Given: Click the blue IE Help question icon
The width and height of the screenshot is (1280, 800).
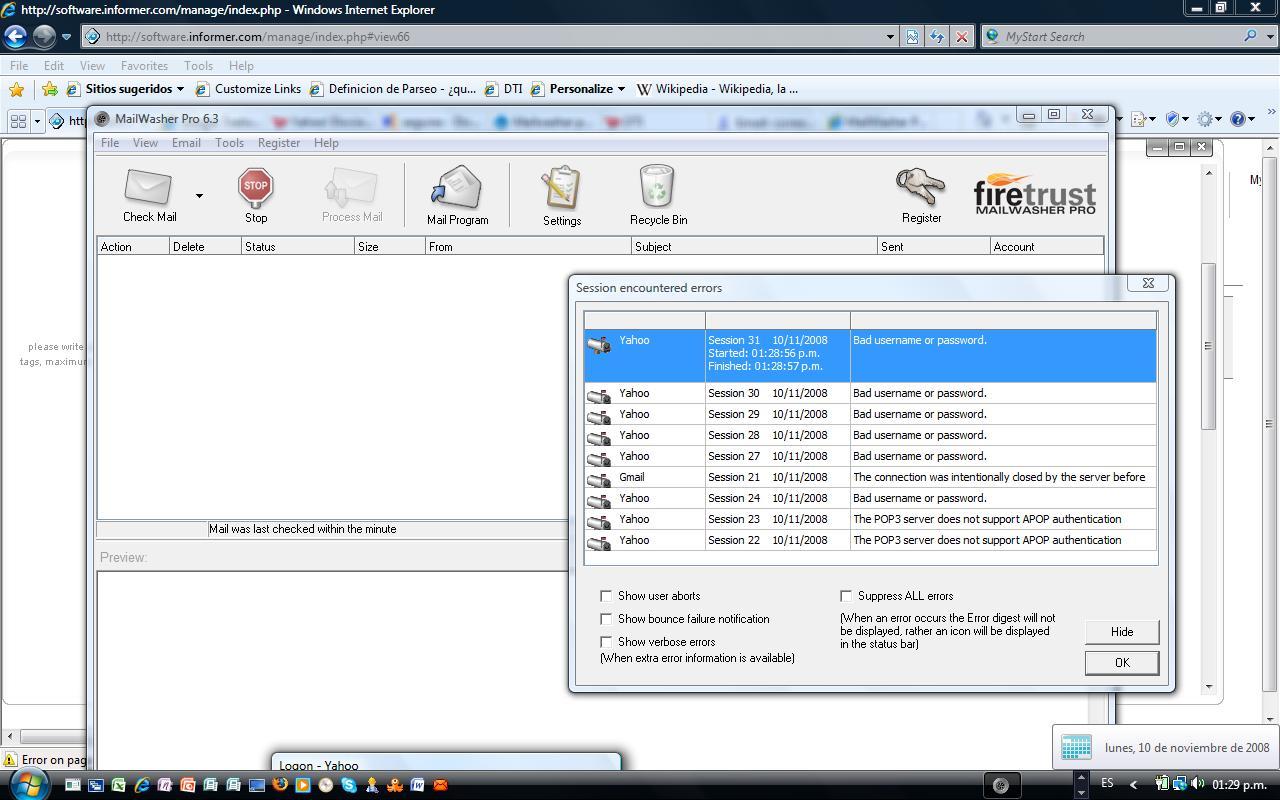Looking at the screenshot, I should click(1238, 119).
